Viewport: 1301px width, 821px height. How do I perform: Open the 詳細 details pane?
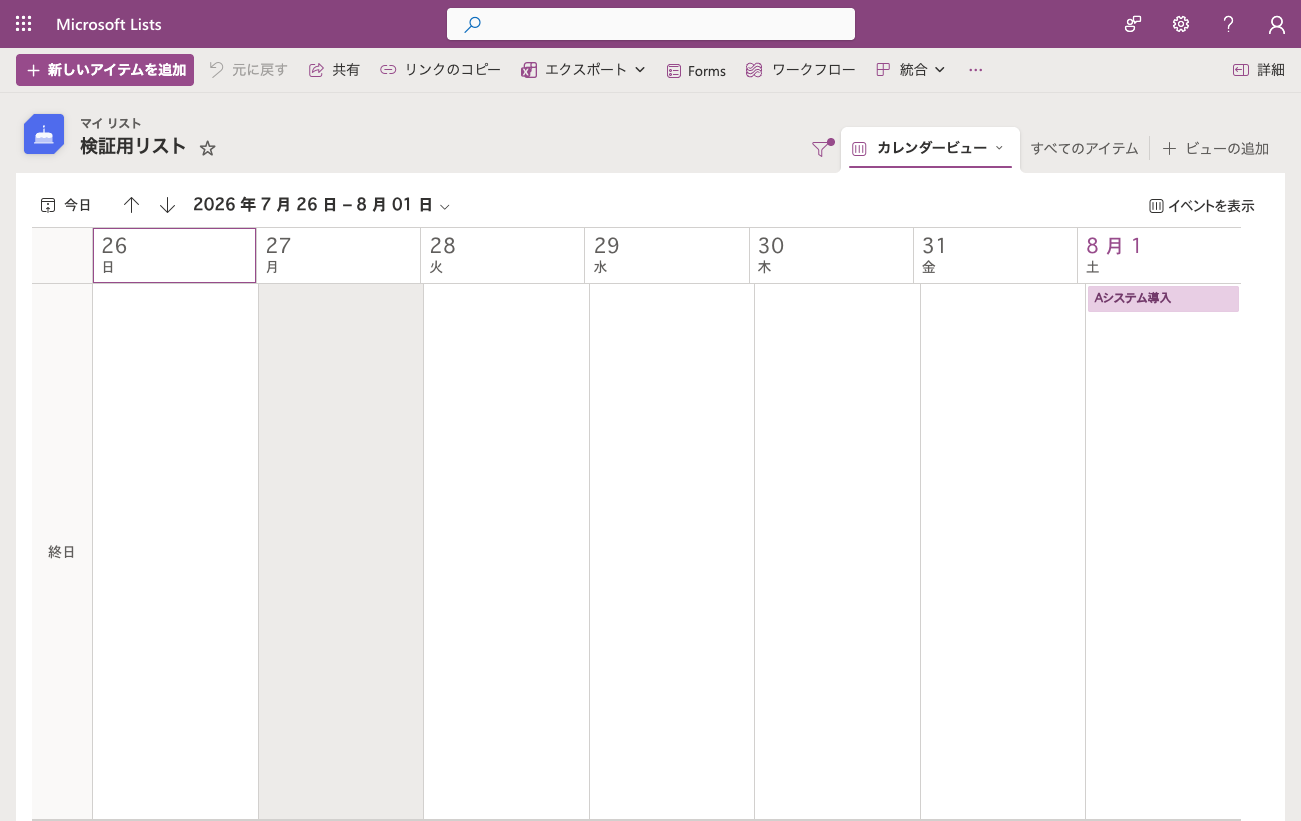1259,70
